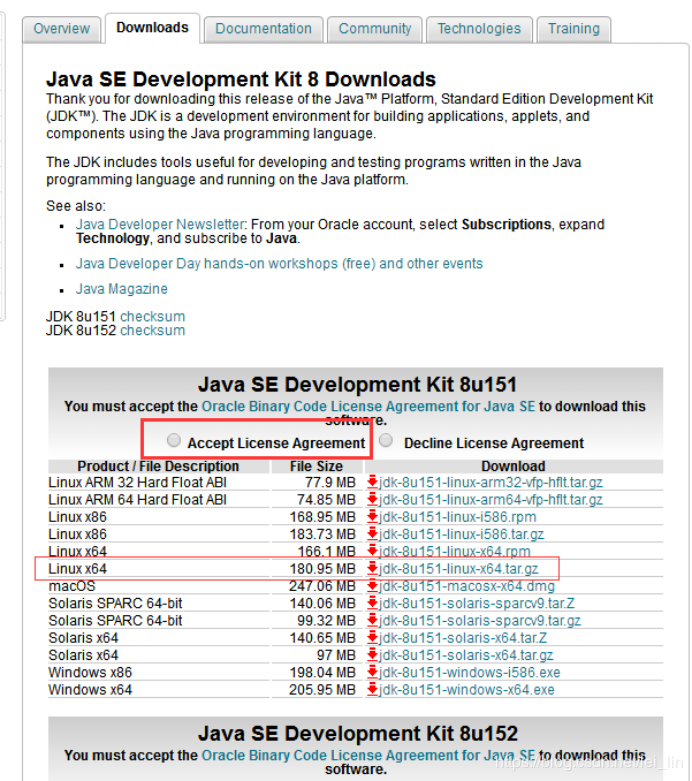Click download arrow beside jdk-8u151-linux-x64.tar.gz
Screen dimensions: 692x781
tap(372, 568)
